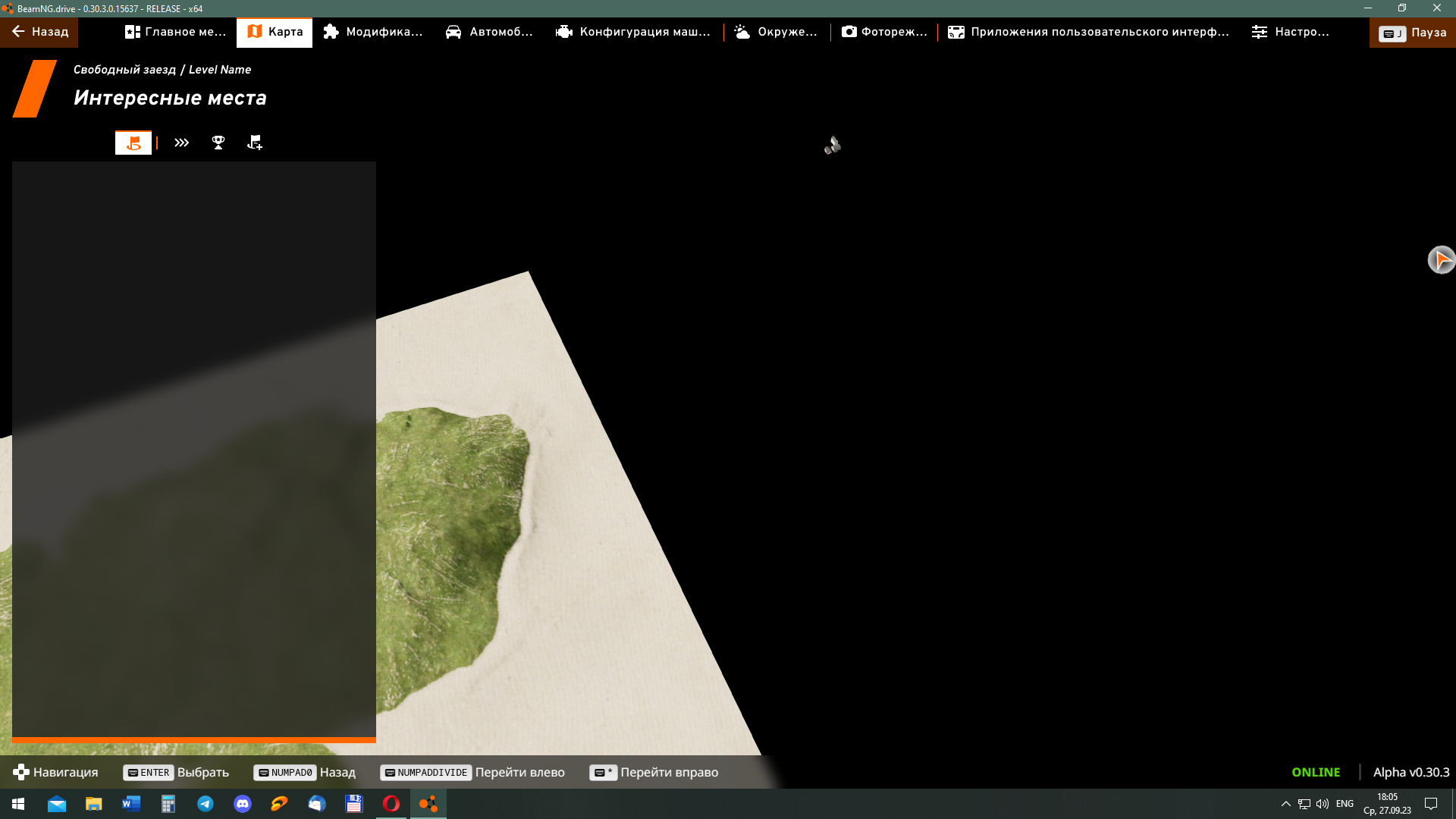Click the add-flag custom marker icon
The height and width of the screenshot is (819, 1456).
click(255, 143)
